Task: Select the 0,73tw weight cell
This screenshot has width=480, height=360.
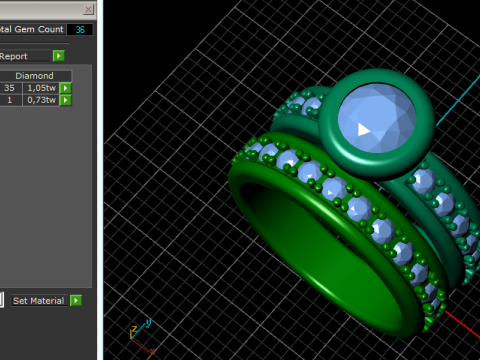Action: click(x=41, y=100)
